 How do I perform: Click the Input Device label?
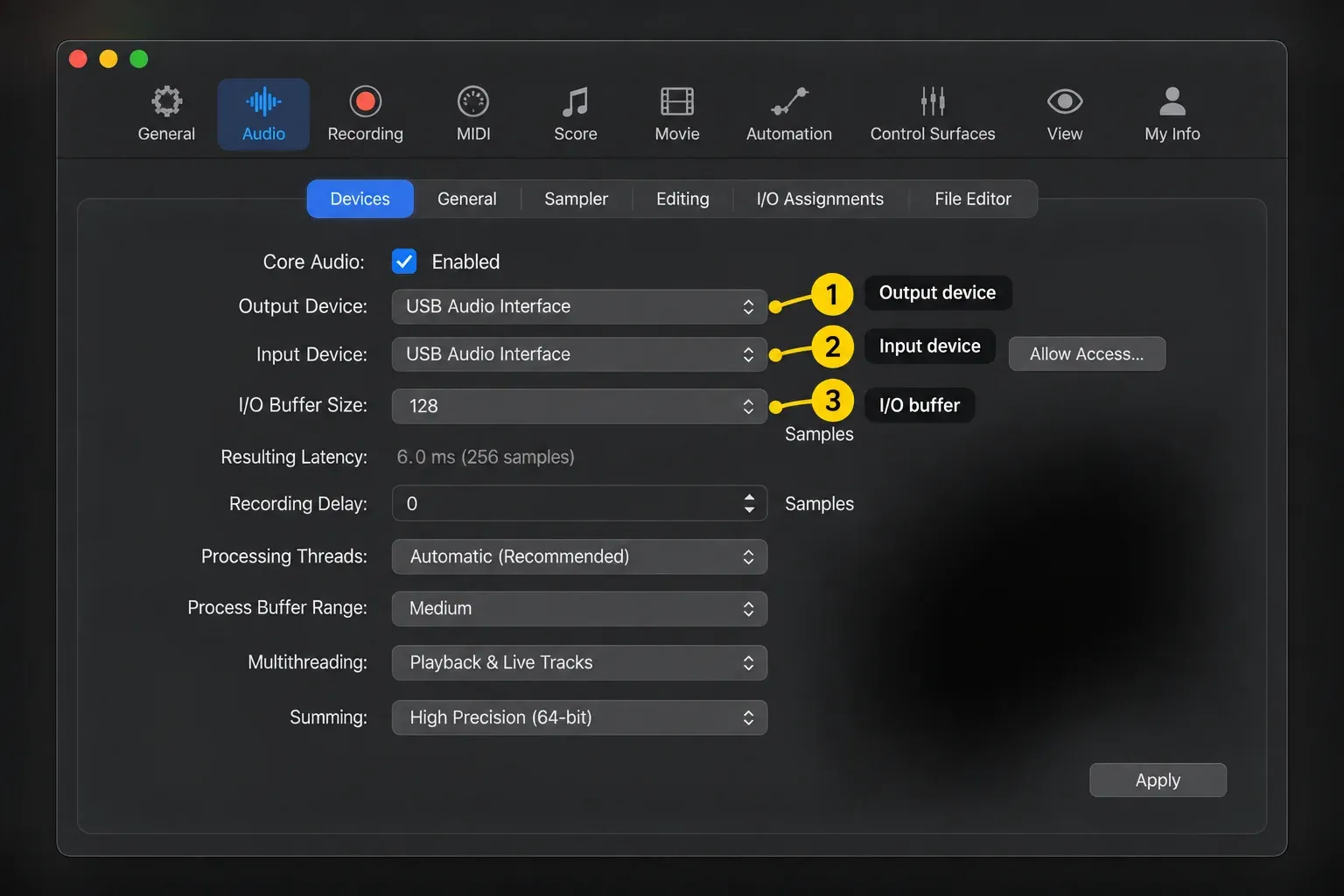pyautogui.click(x=311, y=354)
